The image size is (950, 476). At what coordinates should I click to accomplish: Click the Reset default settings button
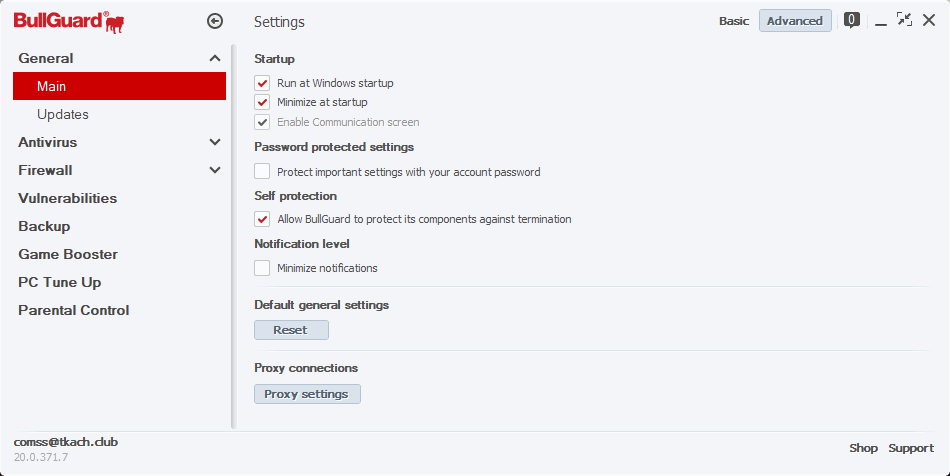[x=291, y=330]
